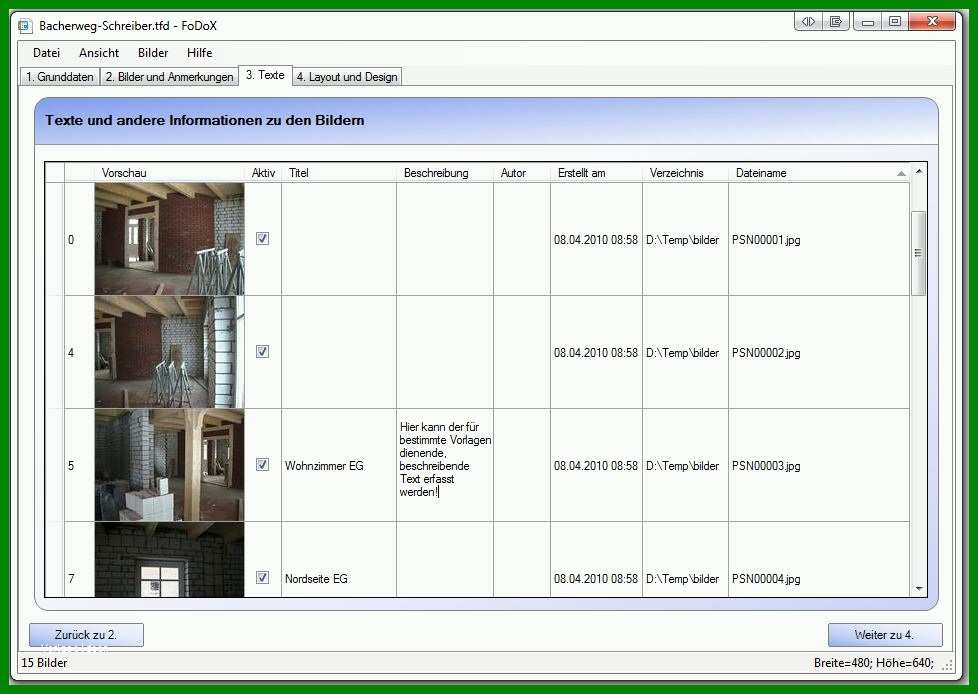Switch to 4. Layout und Design tab
This screenshot has width=978, height=694.
347,77
